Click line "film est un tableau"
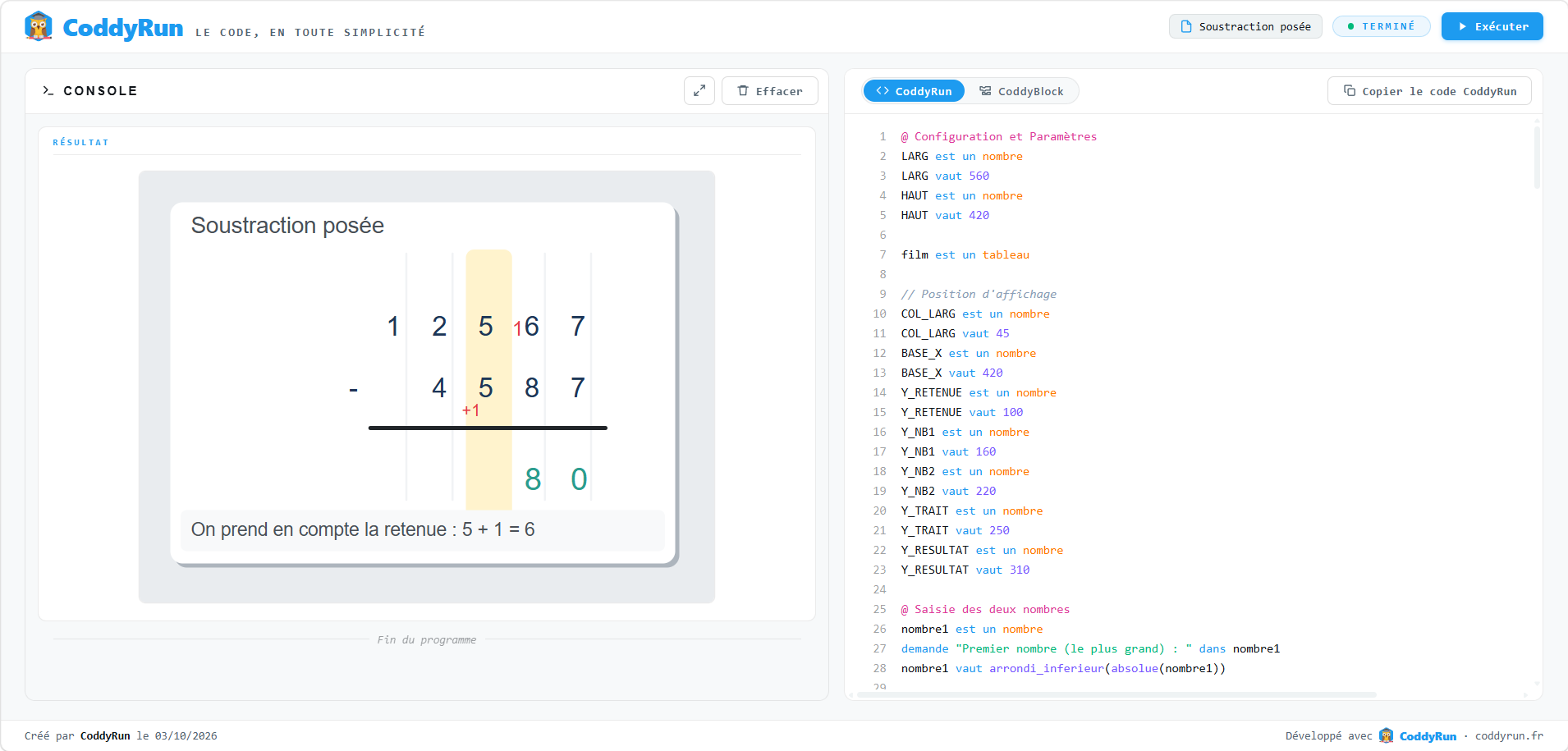Viewport: 1568px width, 751px height. [x=965, y=254]
